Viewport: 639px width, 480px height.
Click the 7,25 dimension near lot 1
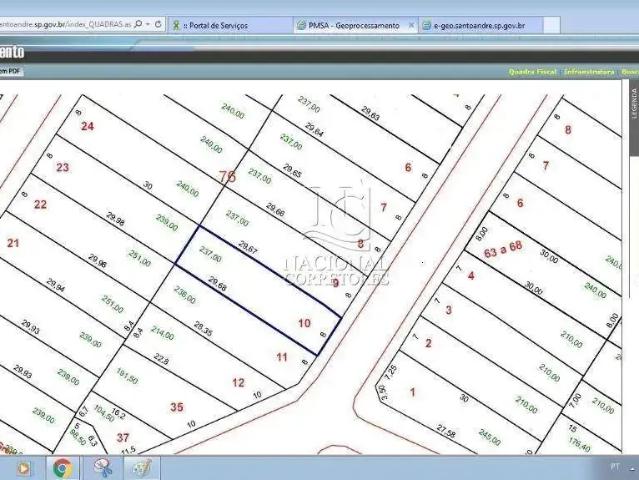click(x=390, y=372)
